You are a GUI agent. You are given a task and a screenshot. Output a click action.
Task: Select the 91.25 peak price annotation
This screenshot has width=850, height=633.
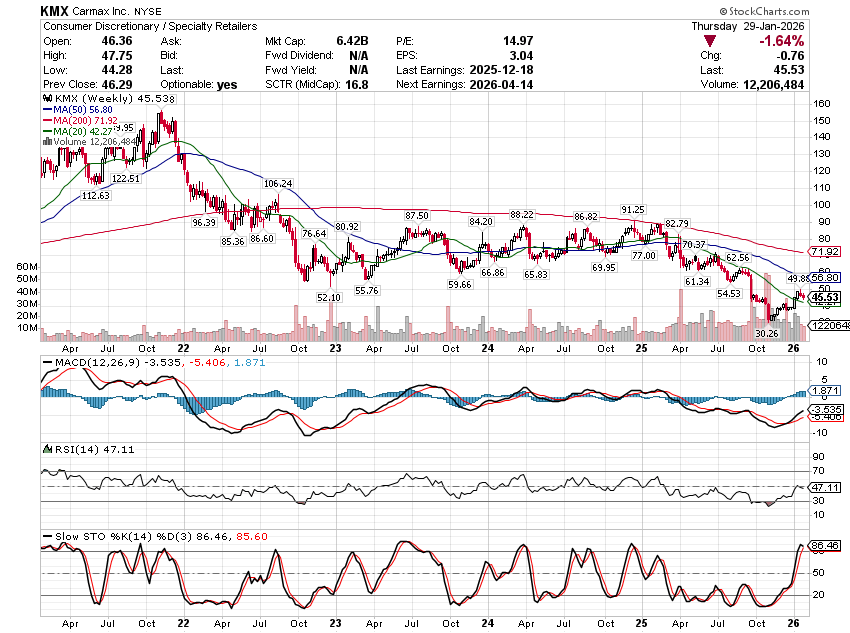click(x=632, y=210)
